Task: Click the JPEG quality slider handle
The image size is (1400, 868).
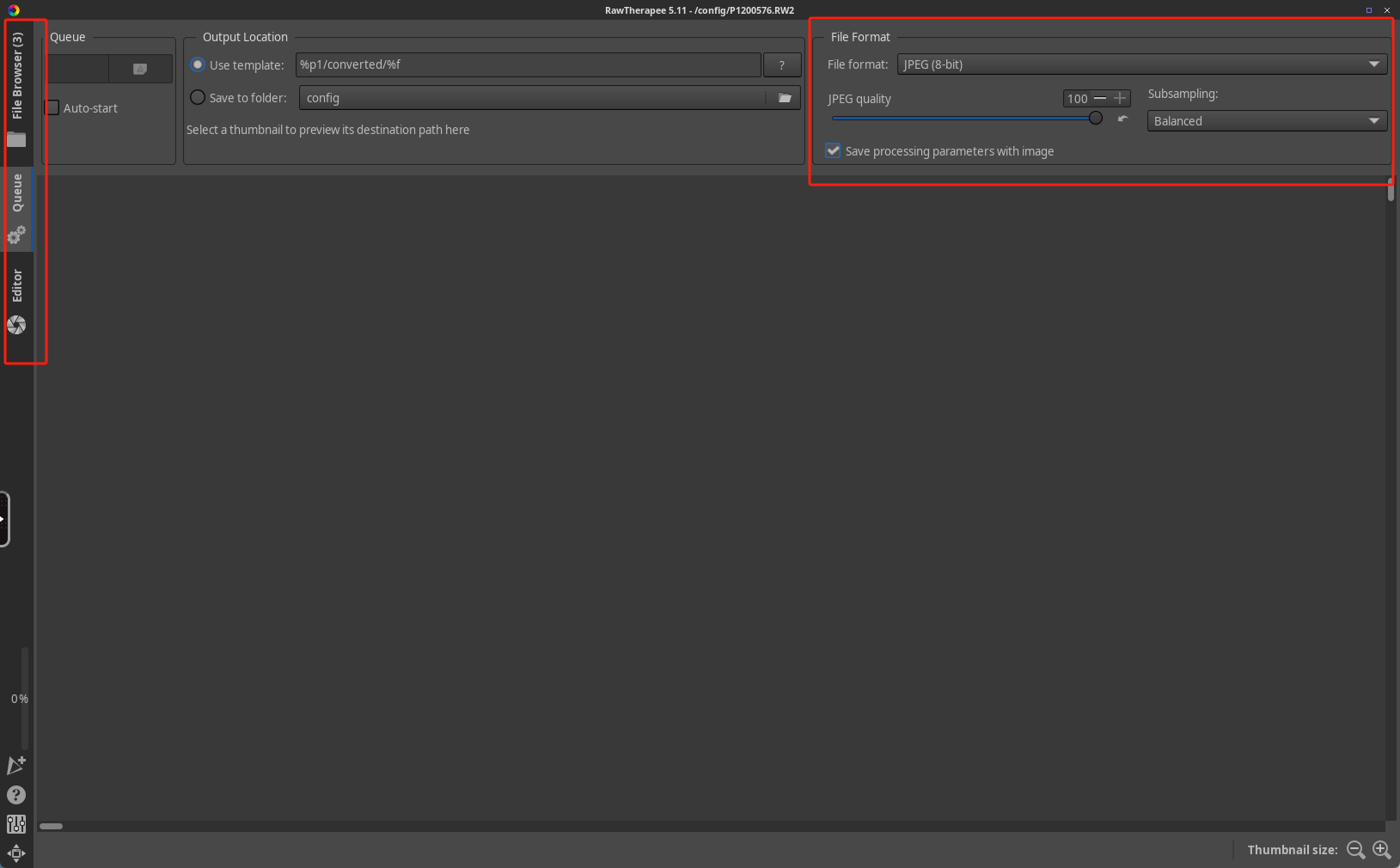Action: 1096,119
